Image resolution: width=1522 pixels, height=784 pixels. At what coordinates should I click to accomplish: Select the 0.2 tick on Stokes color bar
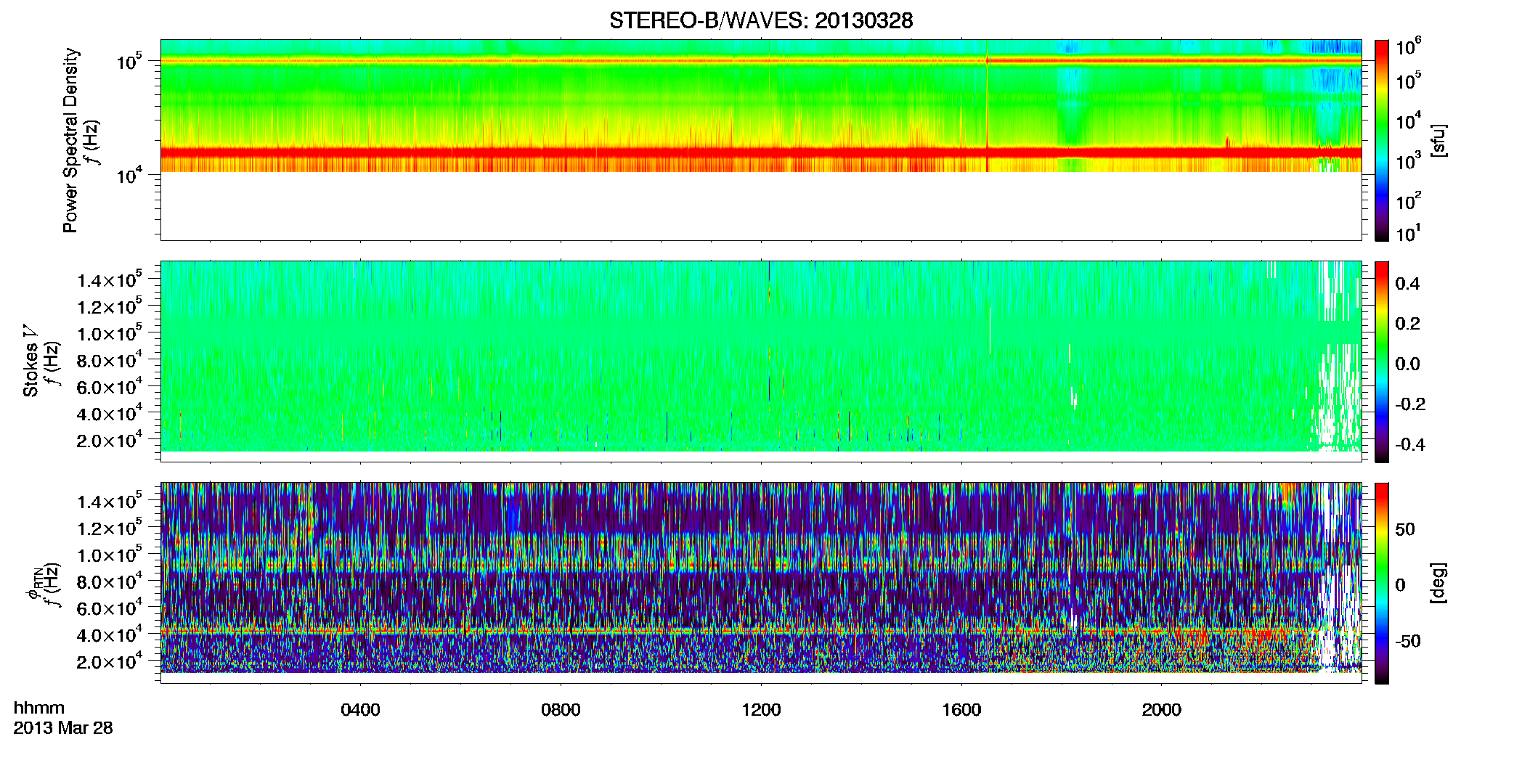click(1407, 324)
